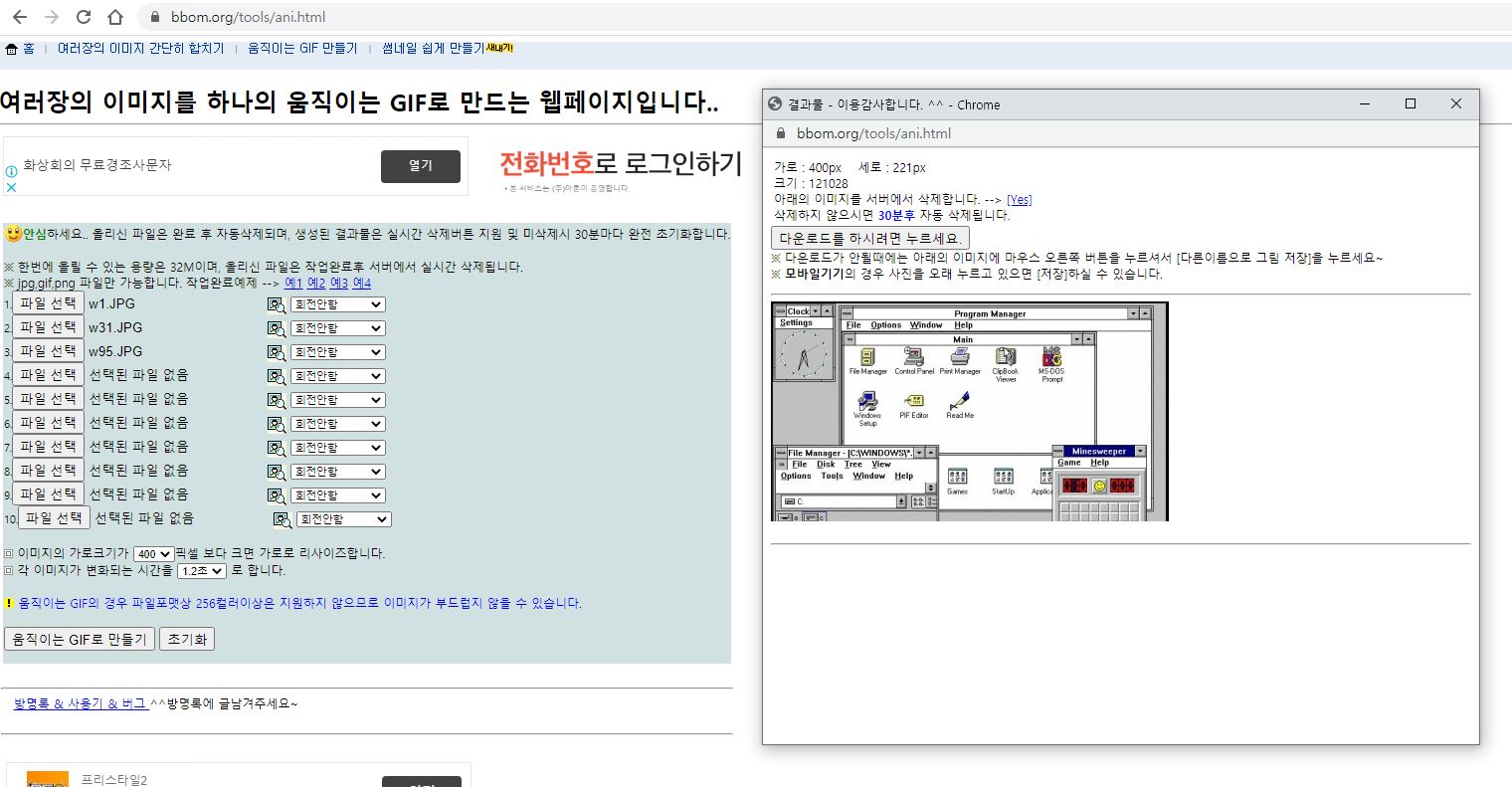1512x787 pixels.
Task: Click the 움직이는 GIF로 만들기 button
Action: pyautogui.click(x=80, y=639)
